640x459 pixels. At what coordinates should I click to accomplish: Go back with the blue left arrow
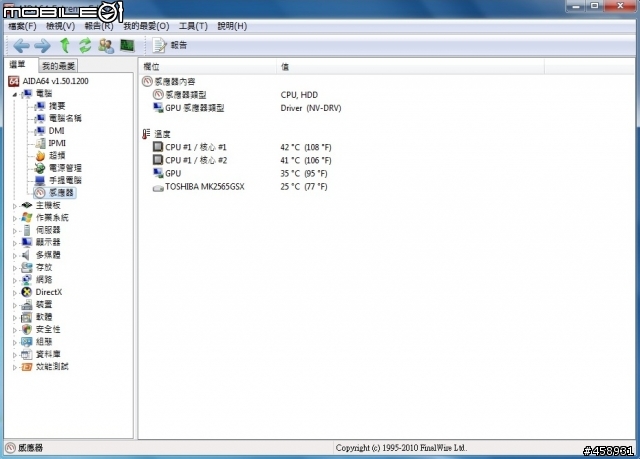tap(21, 45)
